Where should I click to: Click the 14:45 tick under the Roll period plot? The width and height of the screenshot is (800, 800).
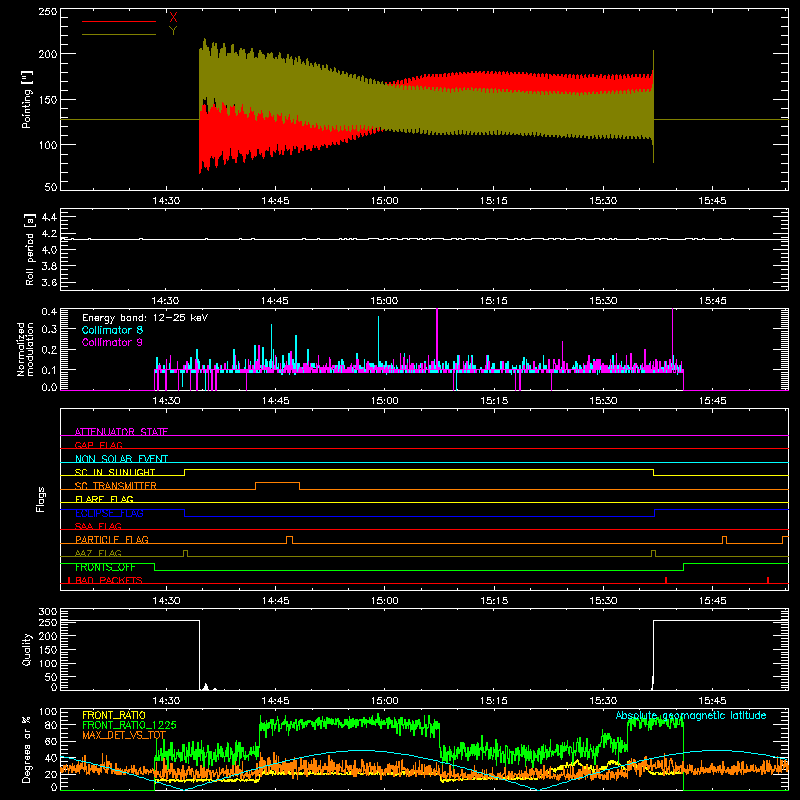click(x=274, y=301)
